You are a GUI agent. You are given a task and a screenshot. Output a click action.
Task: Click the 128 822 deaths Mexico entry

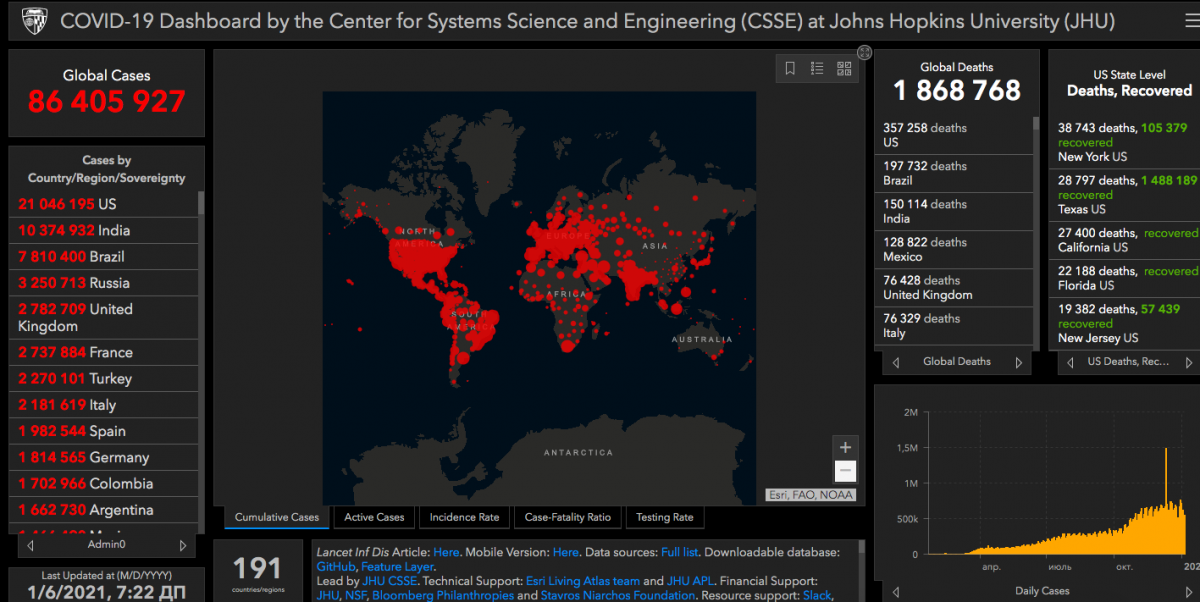[955, 249]
